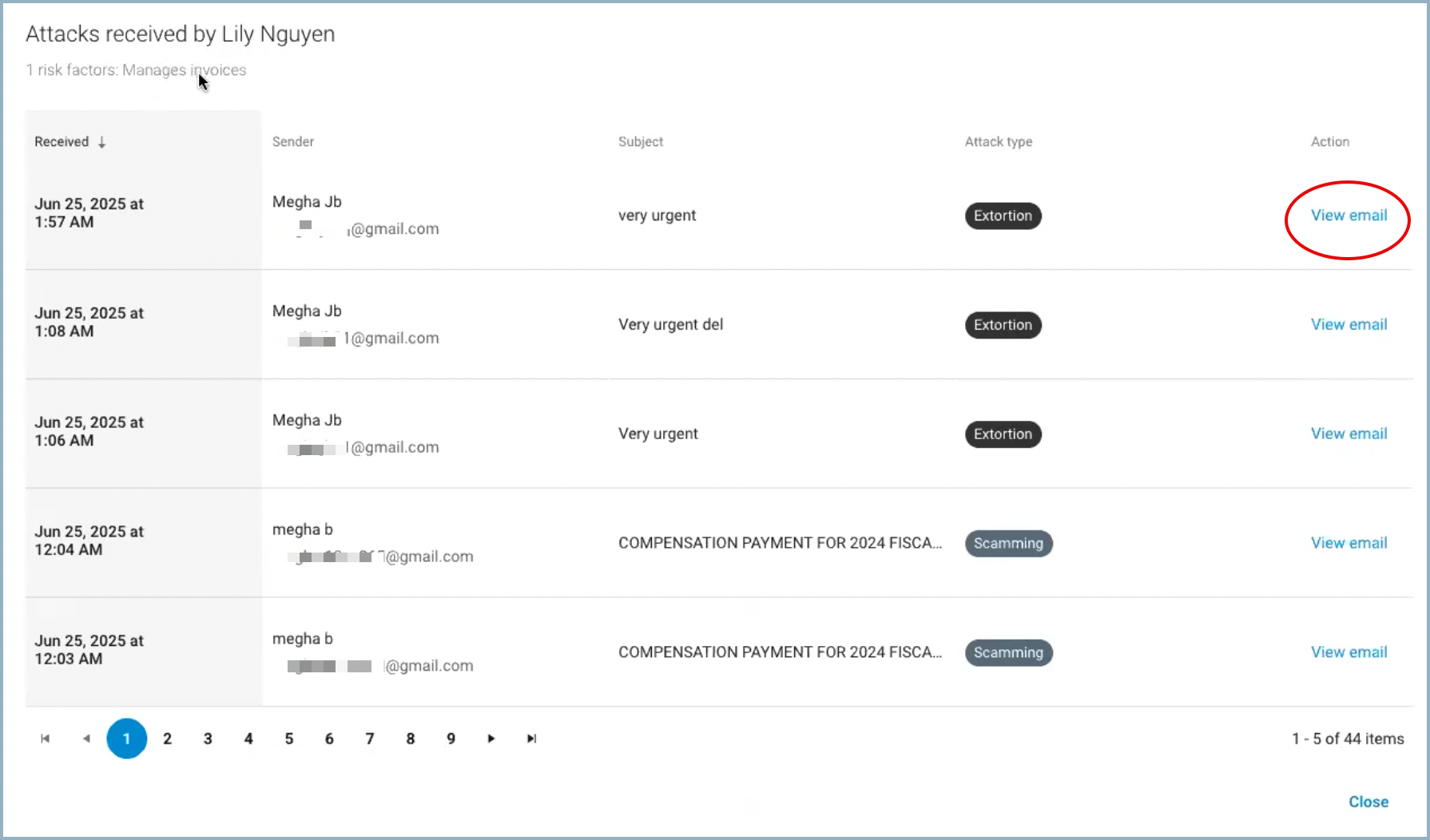Open page 5 of results
This screenshot has height=840, width=1430.
pyautogui.click(x=289, y=739)
